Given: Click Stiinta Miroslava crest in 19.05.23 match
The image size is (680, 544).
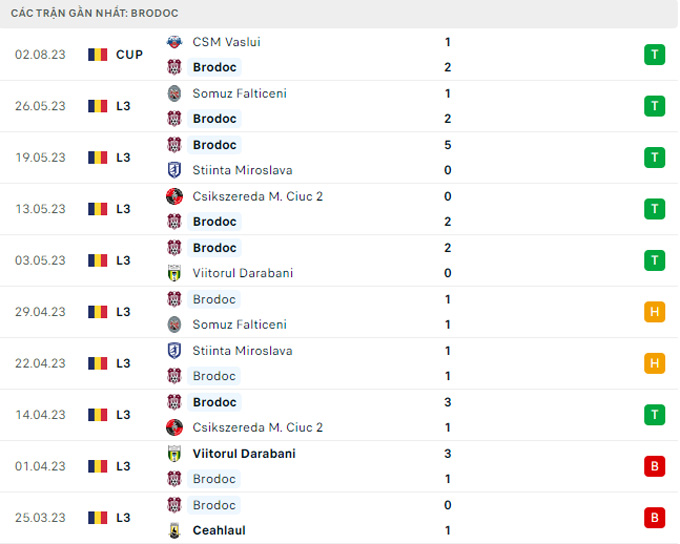Looking at the screenshot, I should (x=174, y=170).
